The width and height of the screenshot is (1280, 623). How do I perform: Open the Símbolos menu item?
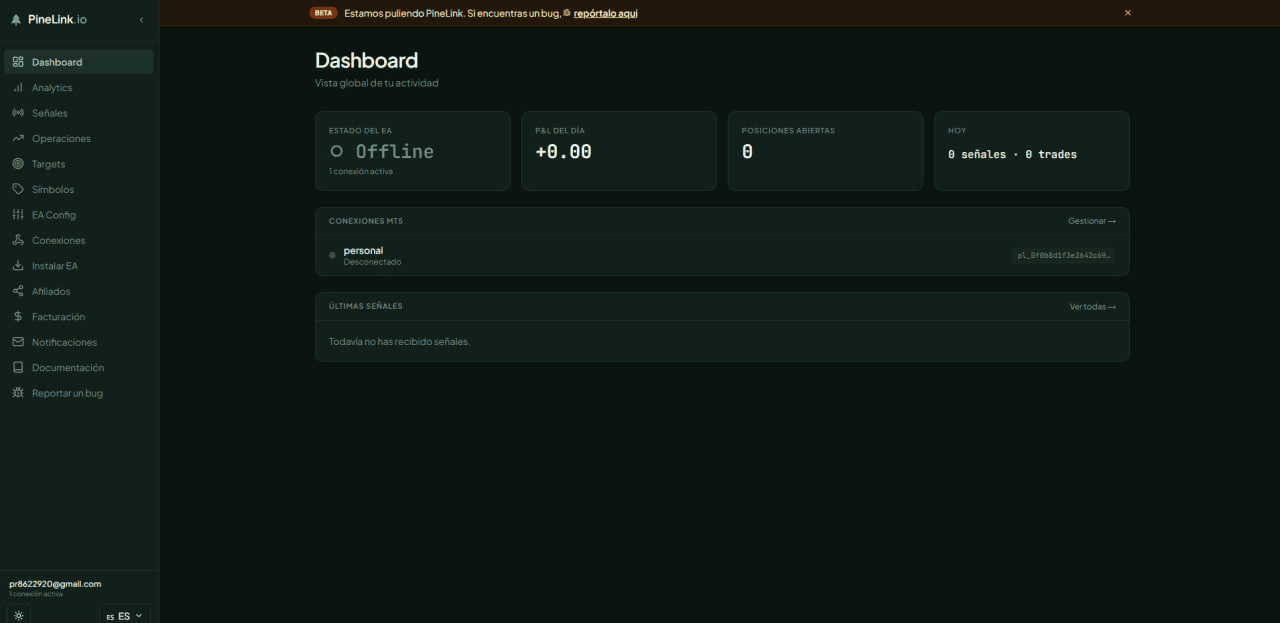click(x=79, y=189)
